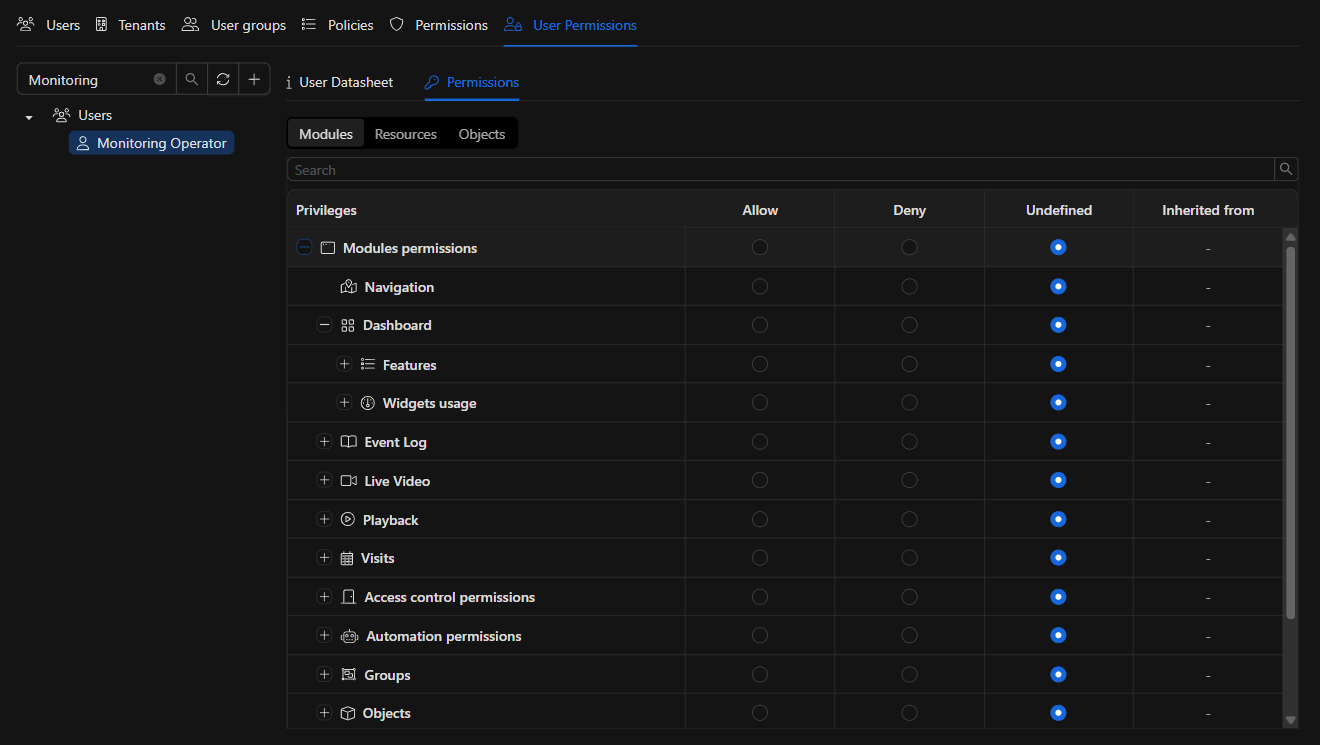This screenshot has height=745, width=1320.
Task: Allow Automation permissions
Action: tap(760, 635)
